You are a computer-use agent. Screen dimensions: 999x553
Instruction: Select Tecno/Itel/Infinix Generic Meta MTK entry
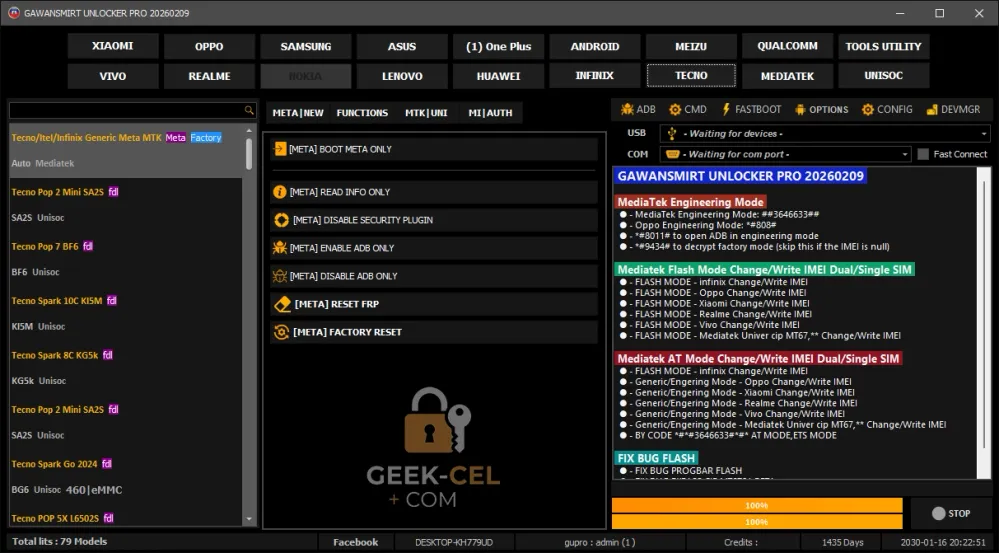tap(126, 150)
